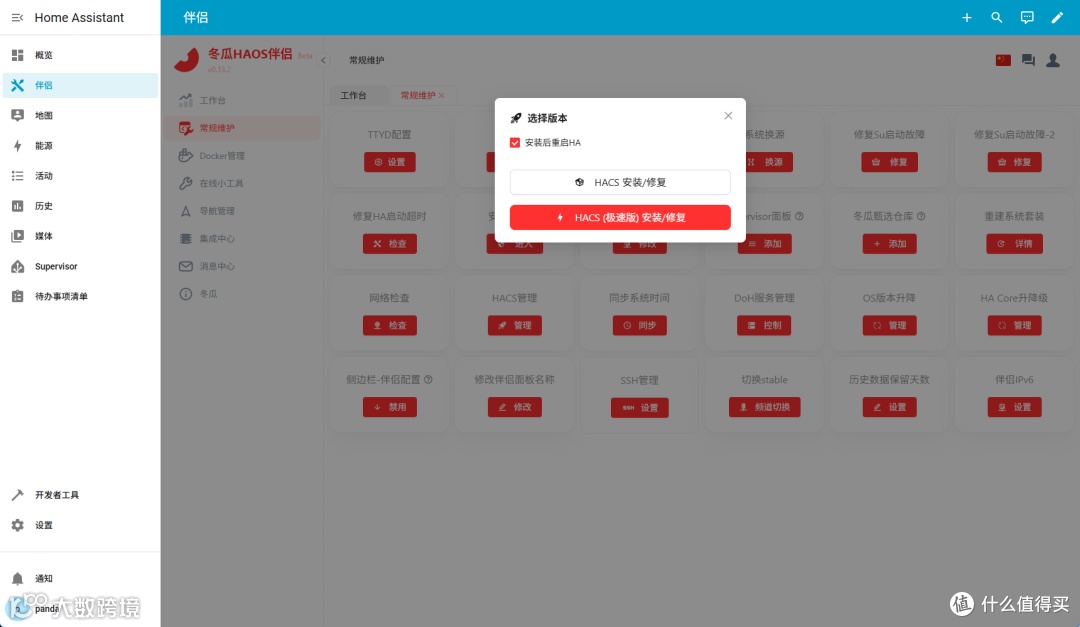Select 伴侣 in the Home Assistant sidebar
Image resolution: width=1080 pixels, height=627 pixels.
(80, 85)
